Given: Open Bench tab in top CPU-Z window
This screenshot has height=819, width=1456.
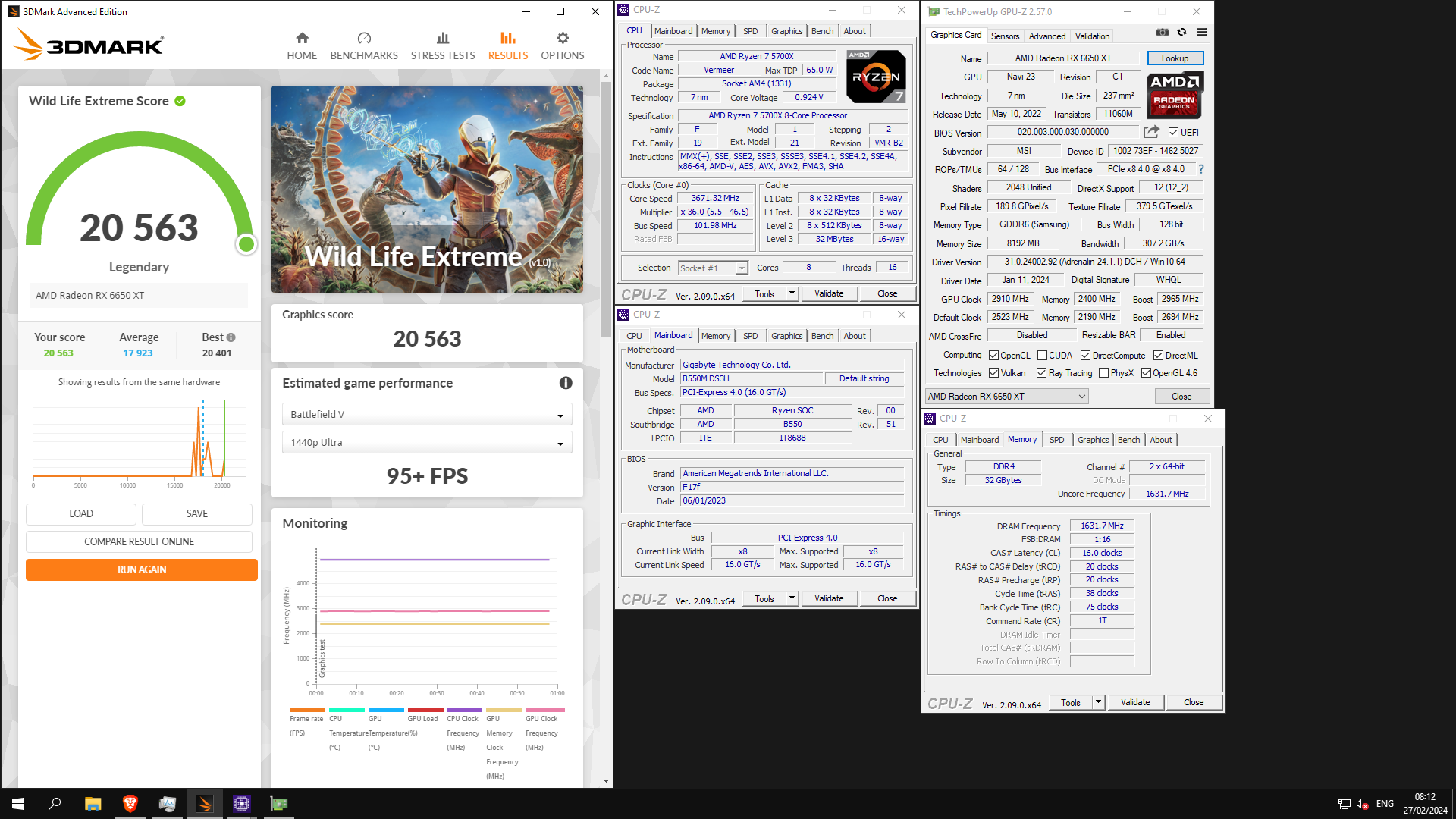Looking at the screenshot, I should [x=822, y=31].
